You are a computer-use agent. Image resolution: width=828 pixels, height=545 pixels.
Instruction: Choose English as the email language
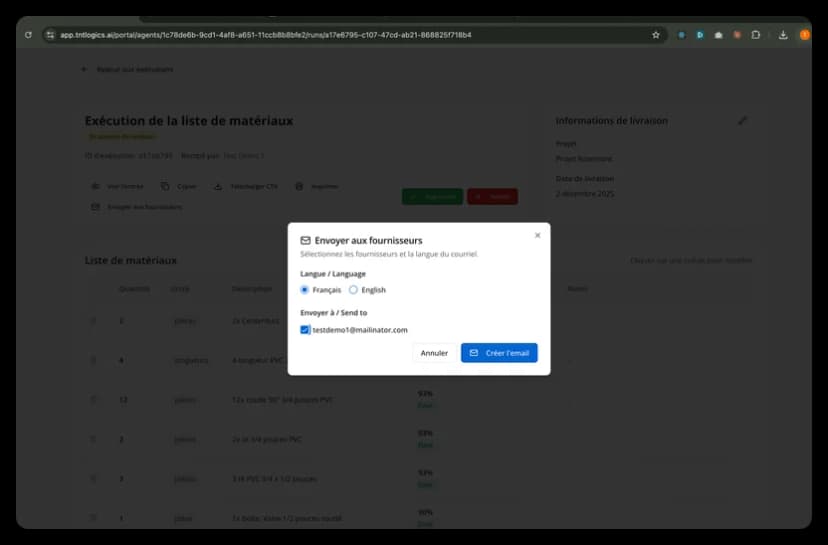point(353,290)
